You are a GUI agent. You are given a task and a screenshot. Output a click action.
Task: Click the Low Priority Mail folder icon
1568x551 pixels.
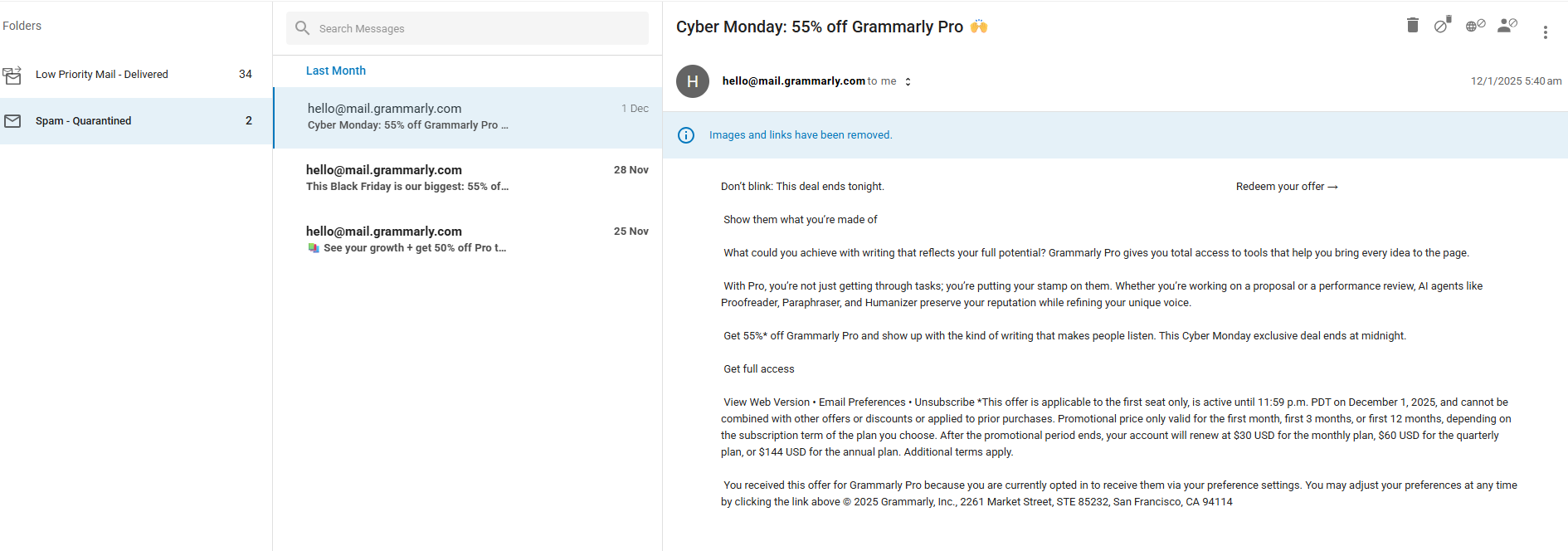(12, 75)
